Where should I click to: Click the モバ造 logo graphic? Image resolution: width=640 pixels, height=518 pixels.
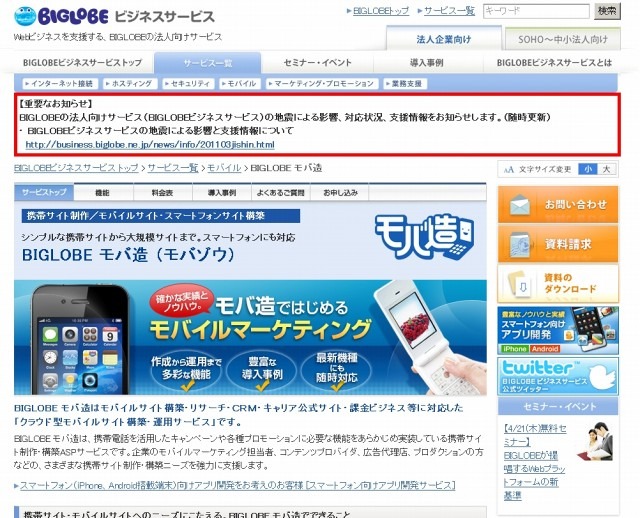click(424, 237)
